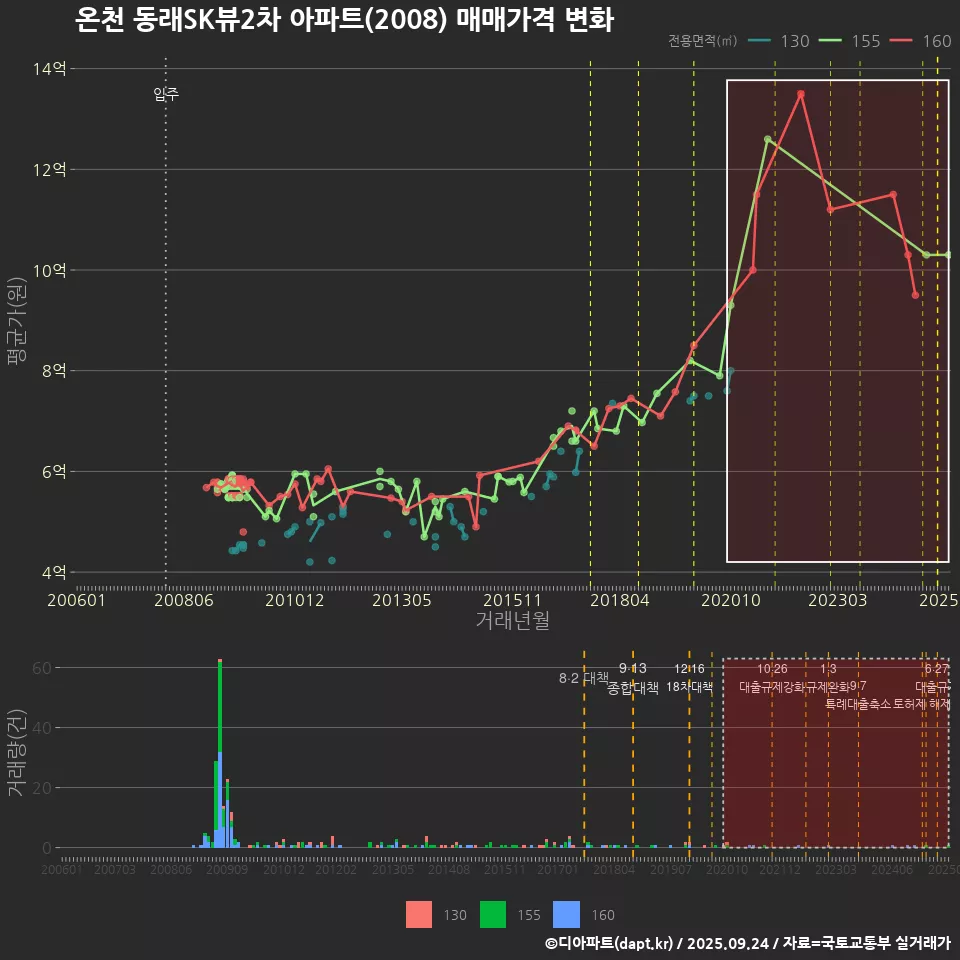Screen dimensions: 960x960
Task: Click the 입주 marker label
Action: [166, 95]
